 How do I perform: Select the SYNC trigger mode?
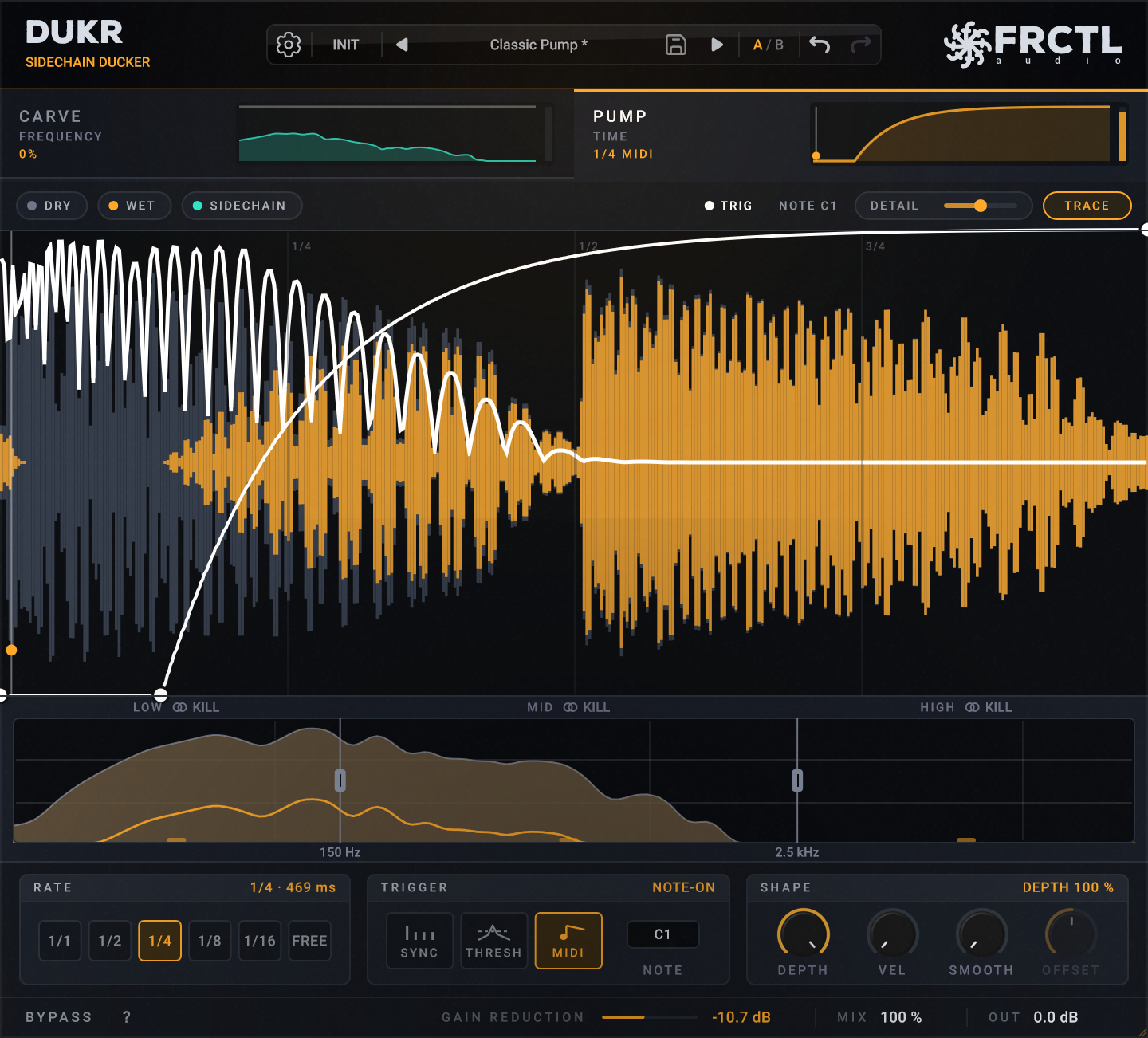pyautogui.click(x=419, y=941)
